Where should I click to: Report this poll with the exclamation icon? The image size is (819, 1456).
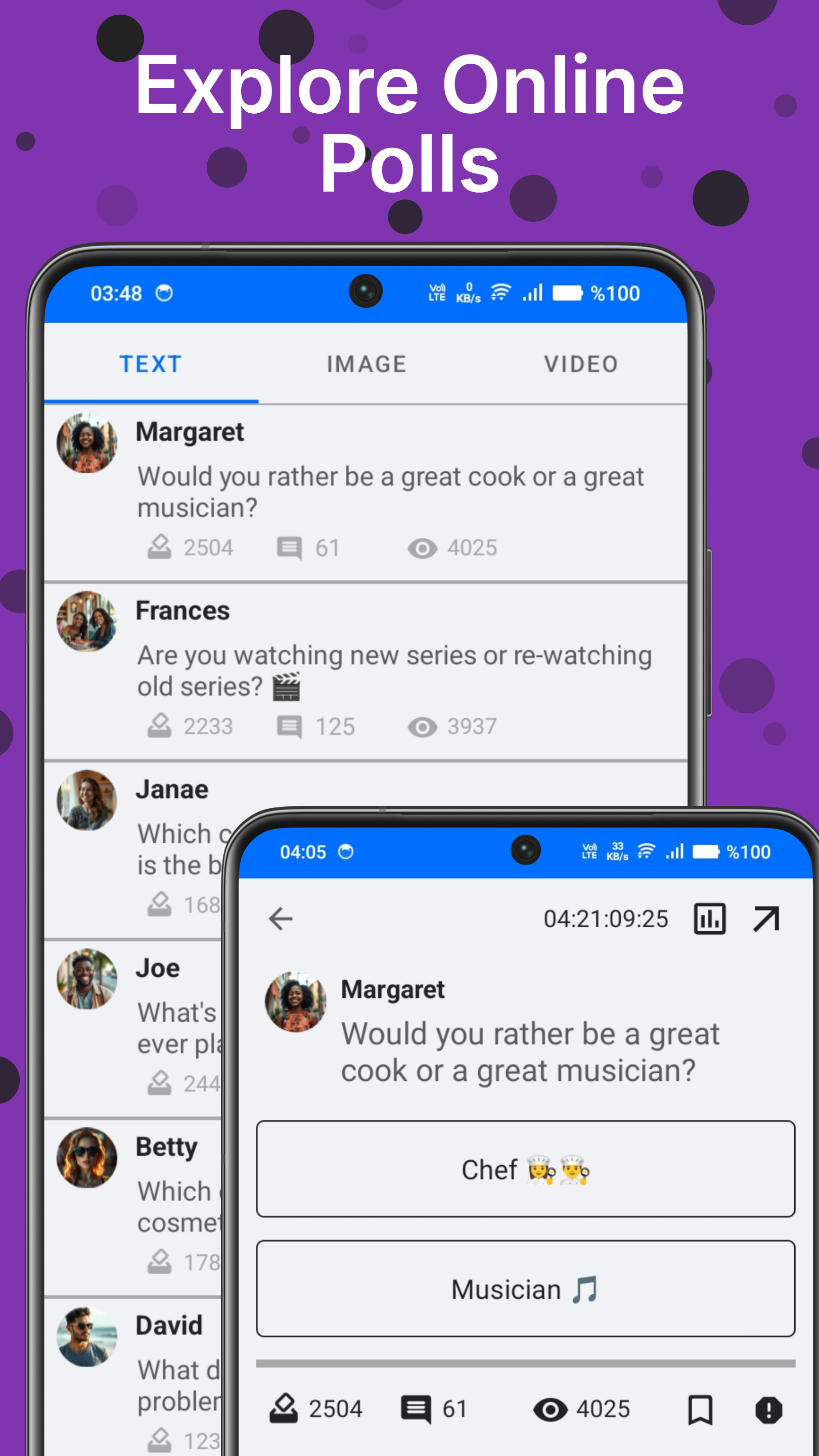768,1409
